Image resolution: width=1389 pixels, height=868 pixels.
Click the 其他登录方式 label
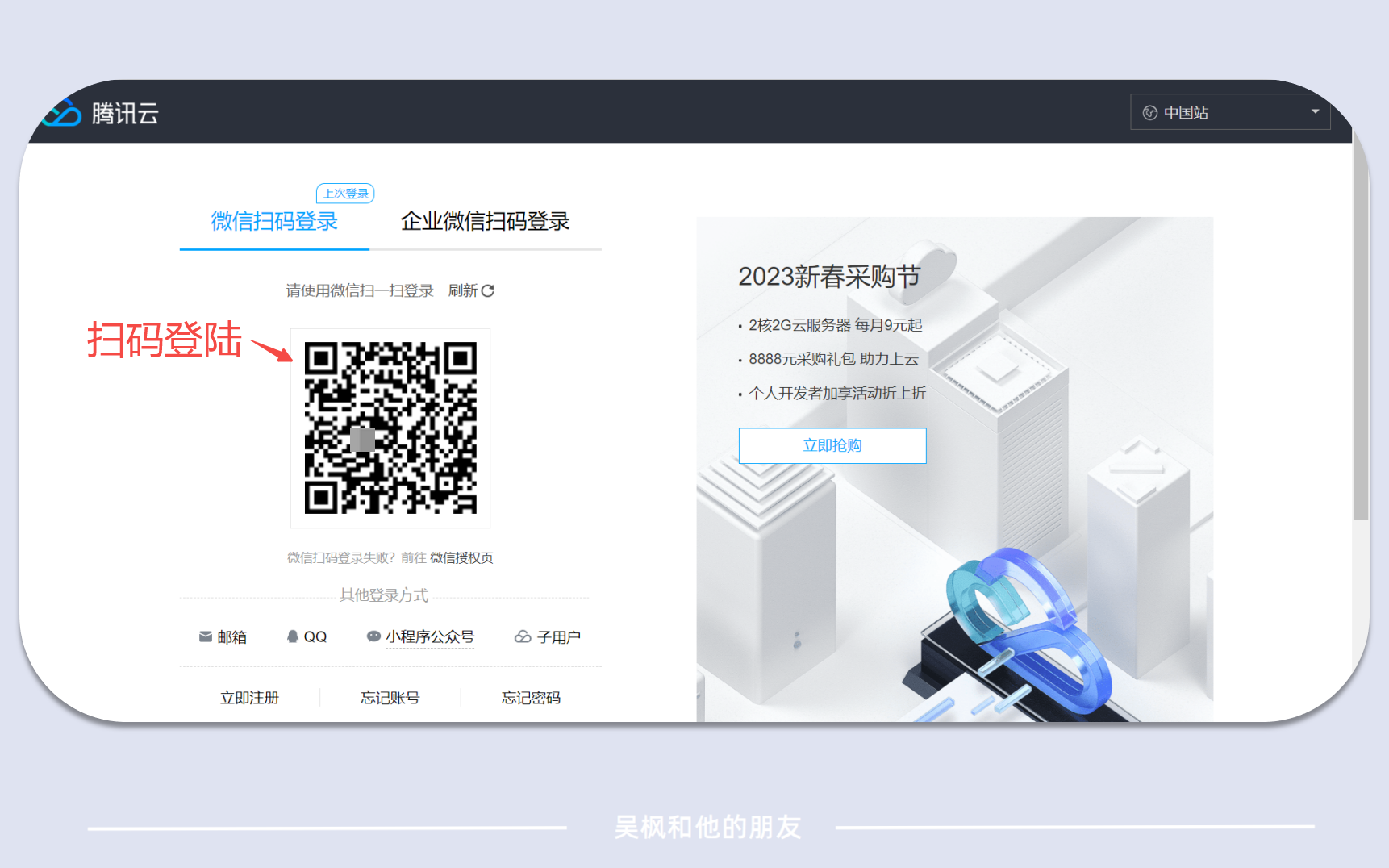(x=384, y=595)
